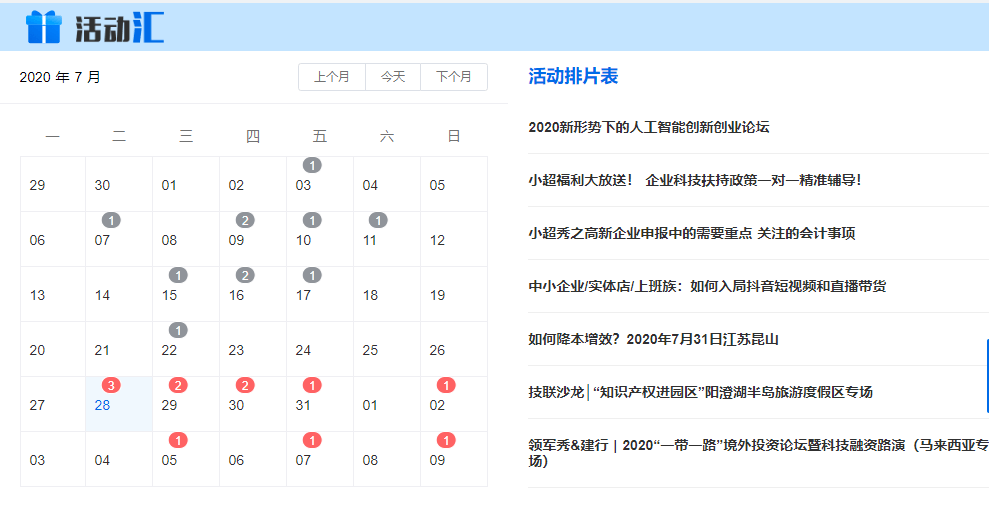Click the red badge 3 on July 28
The height and width of the screenshot is (517, 989).
click(x=111, y=385)
